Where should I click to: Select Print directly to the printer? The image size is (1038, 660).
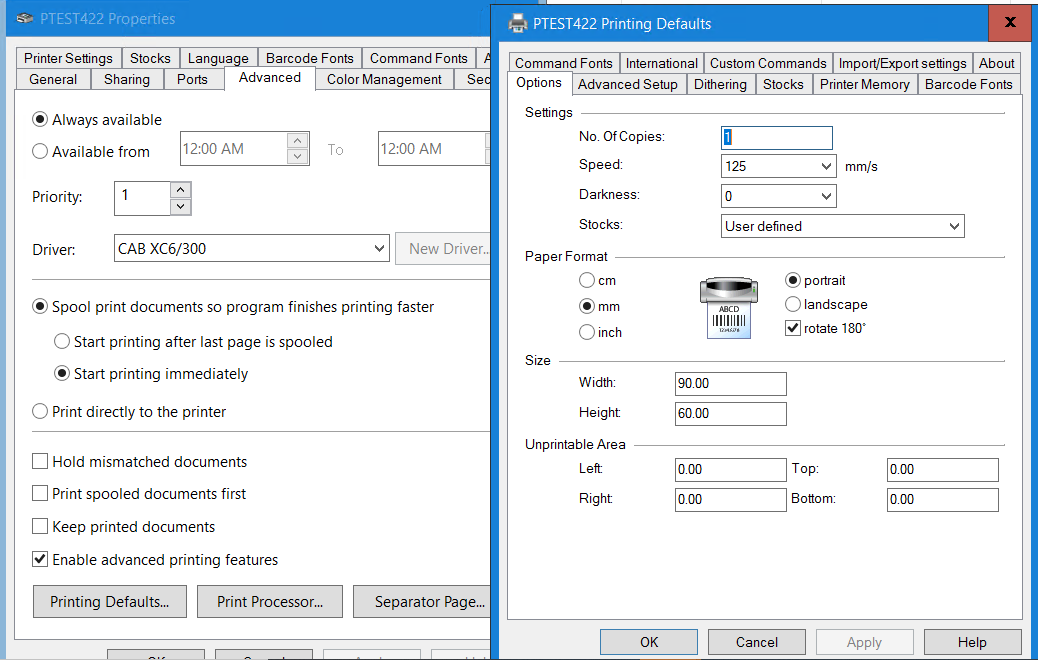[38, 411]
